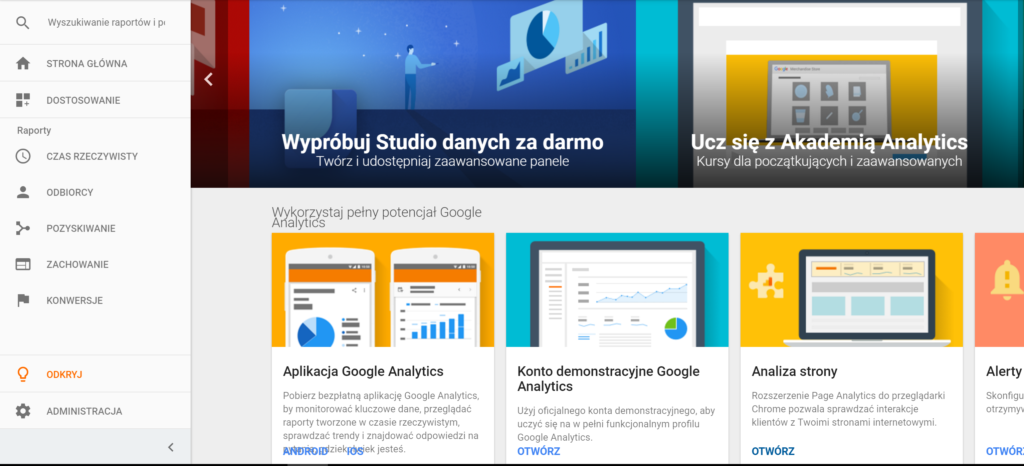Click the Pozyskiwanie acquisition arrows icon
1024x466 pixels.
pos(23,228)
